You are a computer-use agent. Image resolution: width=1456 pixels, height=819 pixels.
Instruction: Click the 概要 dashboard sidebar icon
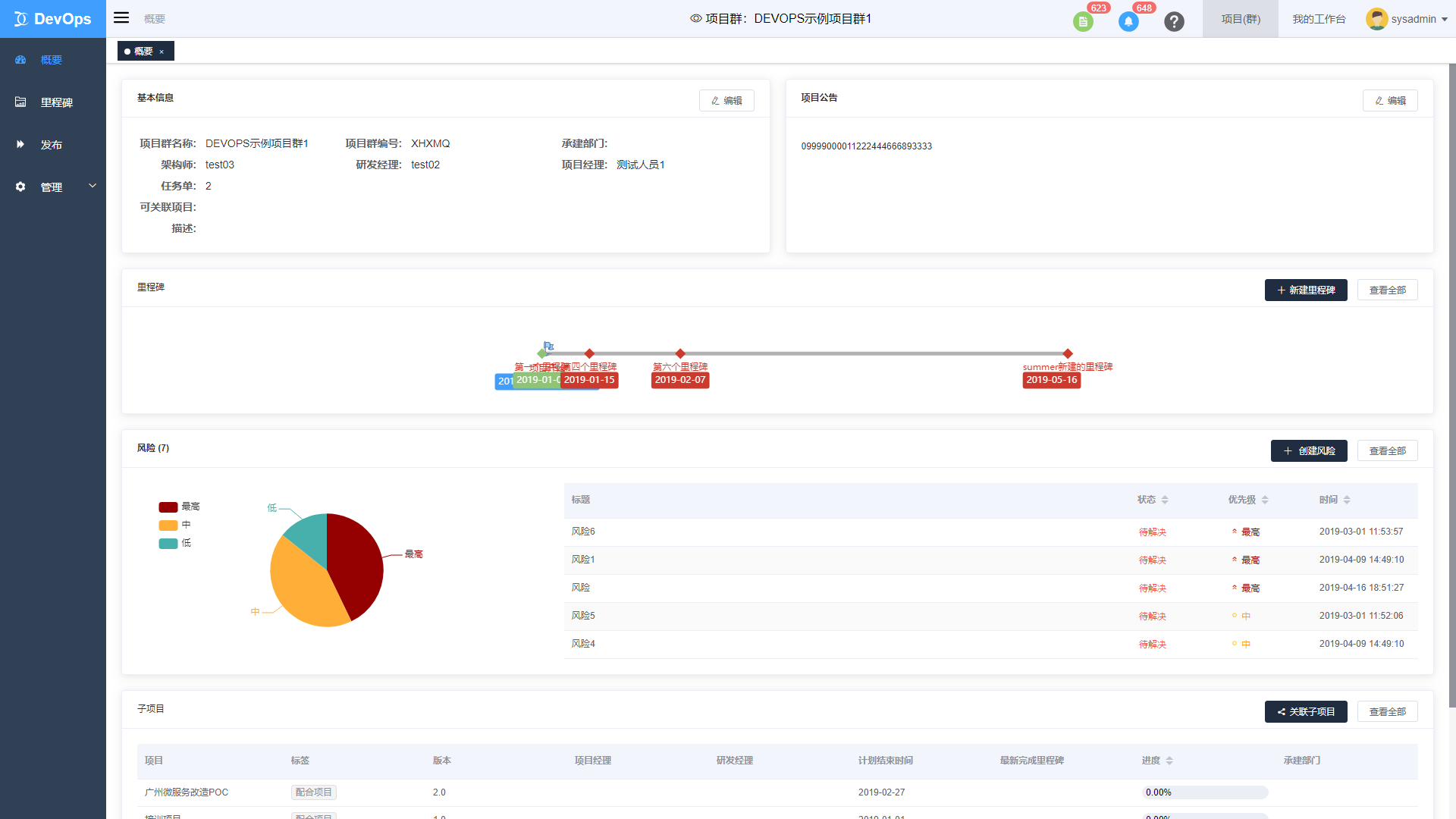point(20,60)
